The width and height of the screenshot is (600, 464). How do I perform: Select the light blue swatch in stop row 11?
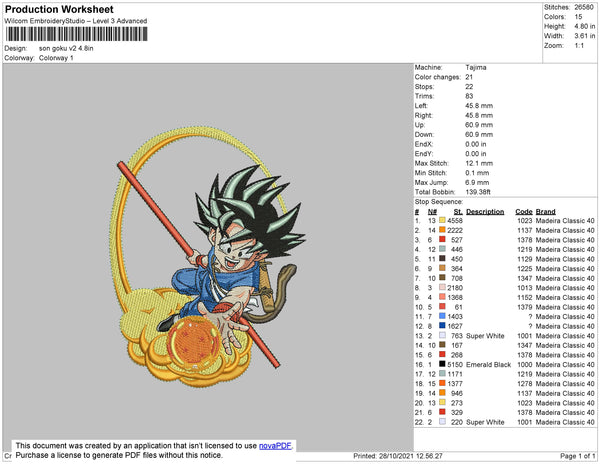point(442,316)
